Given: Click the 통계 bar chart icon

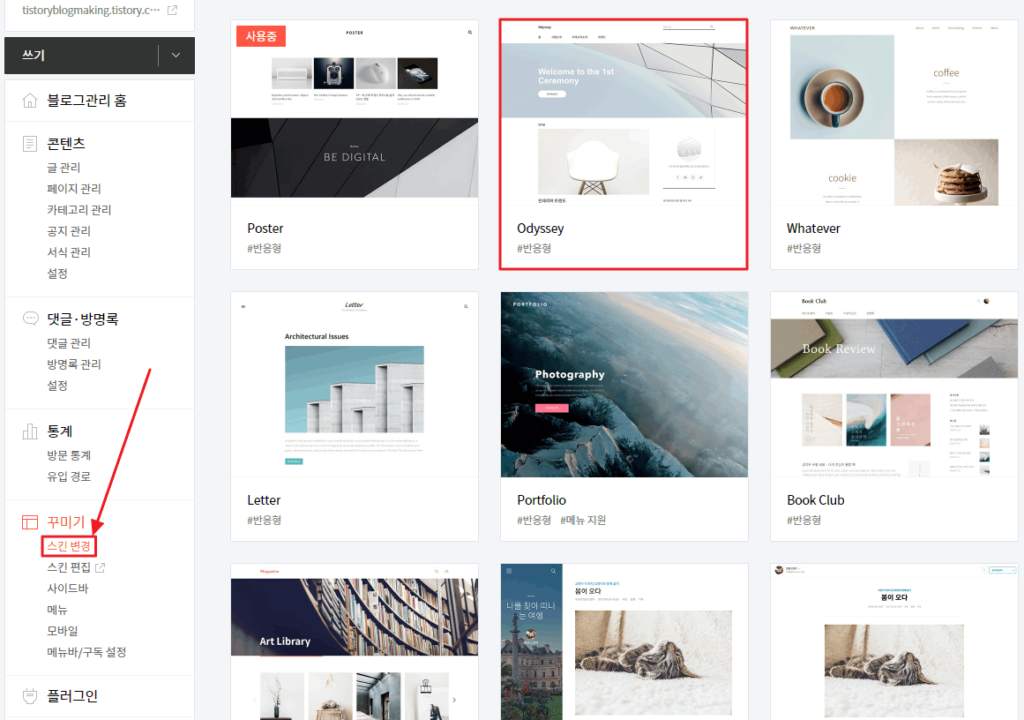Looking at the screenshot, I should pyautogui.click(x=30, y=431).
